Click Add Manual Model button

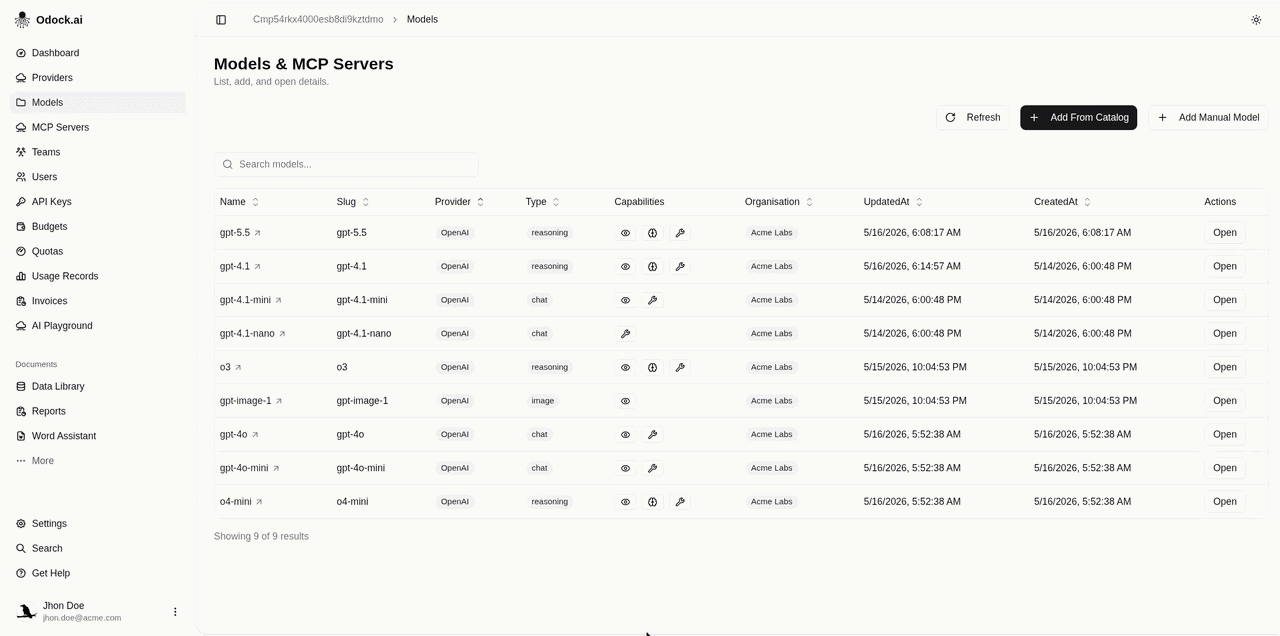tap(1208, 118)
